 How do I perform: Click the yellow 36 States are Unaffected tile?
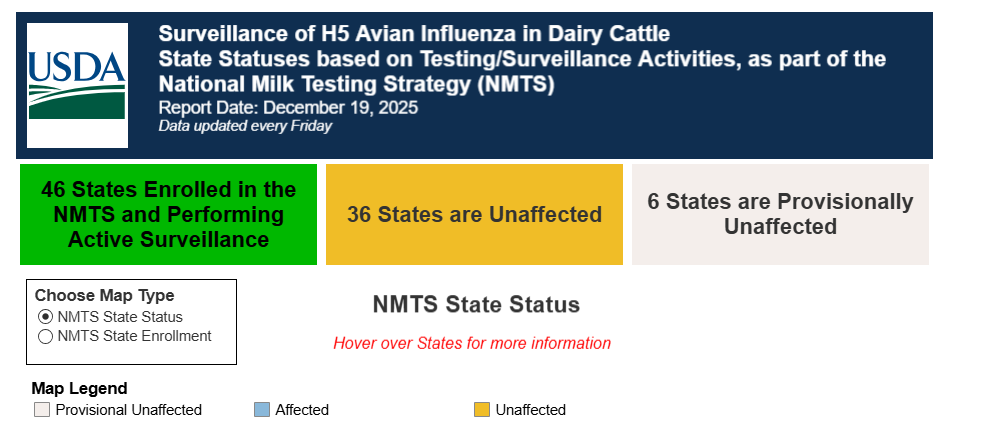point(474,215)
